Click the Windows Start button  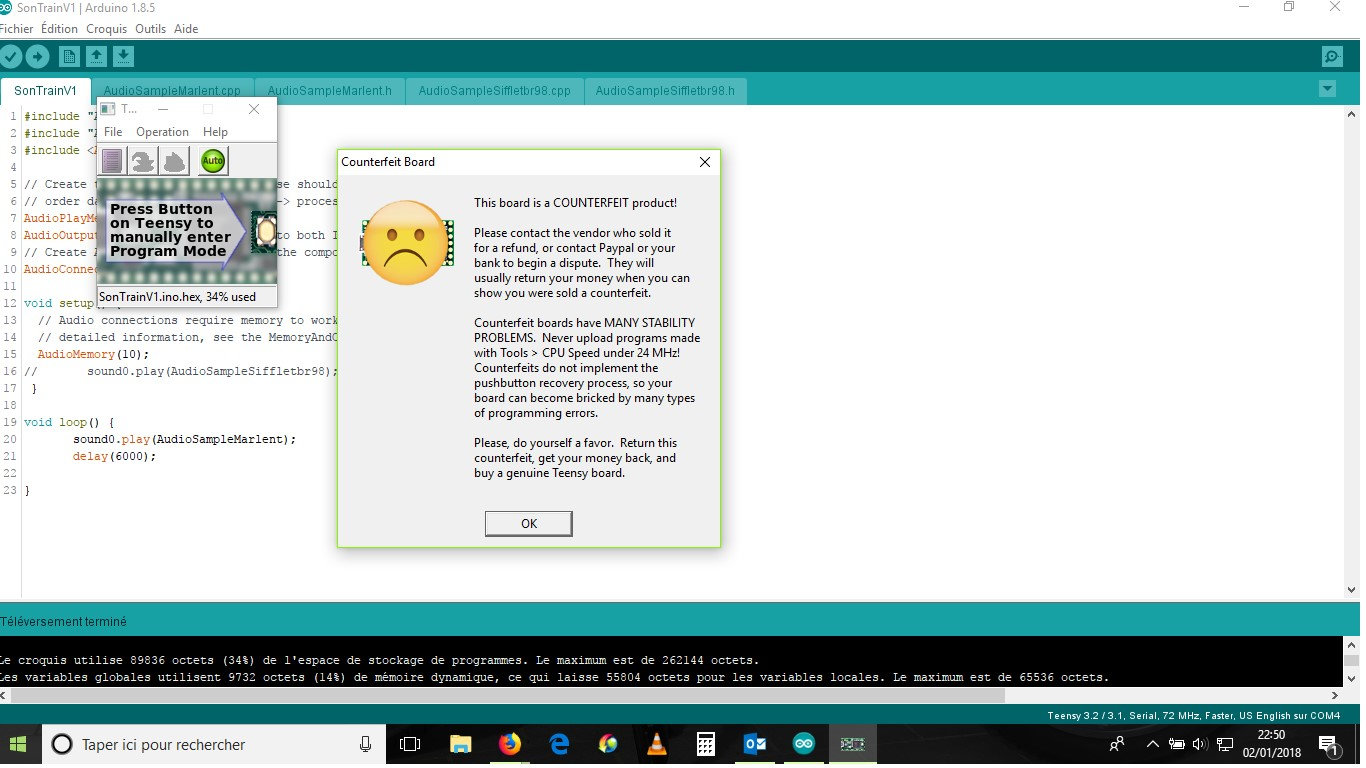(18, 744)
